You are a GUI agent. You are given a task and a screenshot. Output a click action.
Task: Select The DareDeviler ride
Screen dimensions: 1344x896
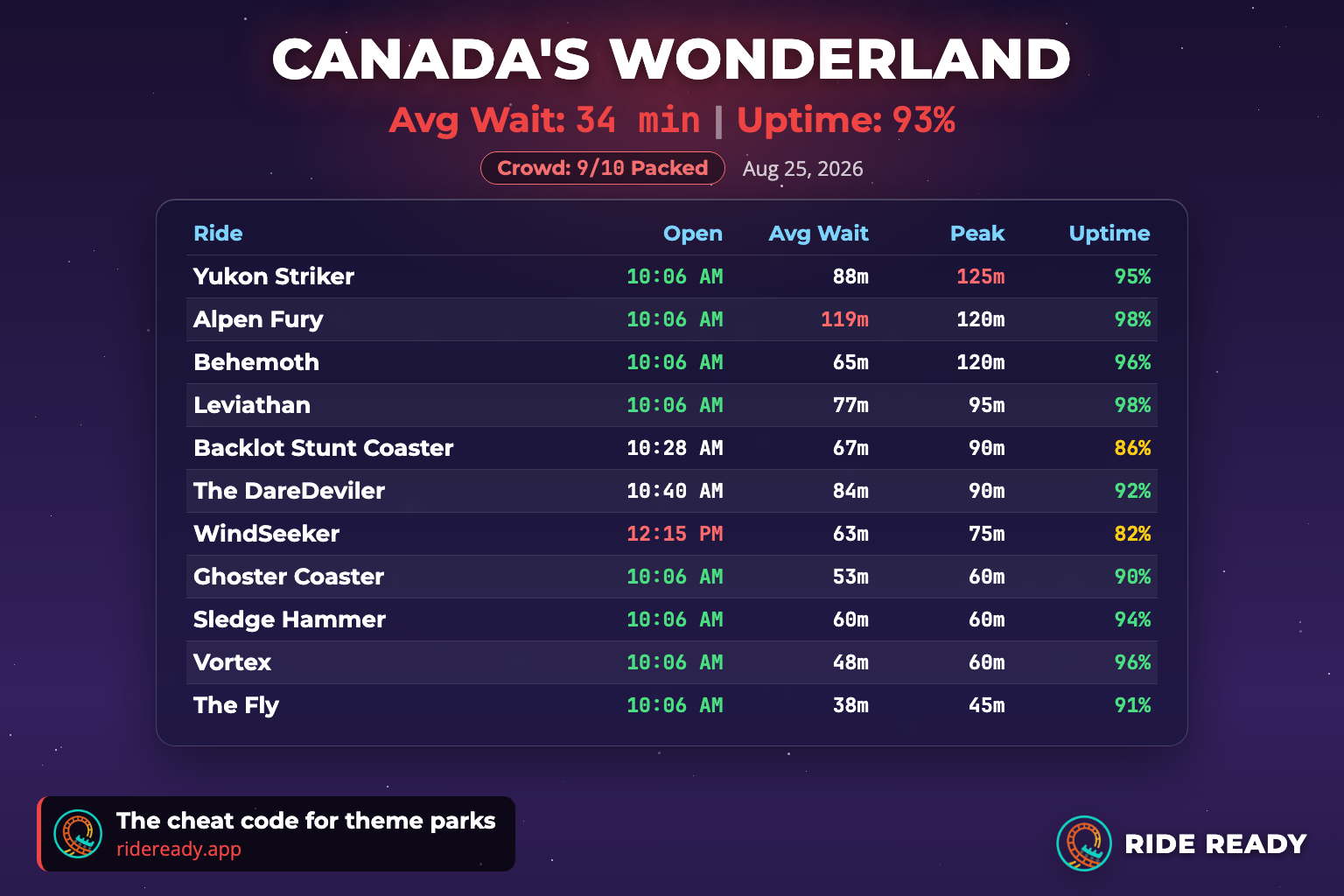[x=289, y=491]
